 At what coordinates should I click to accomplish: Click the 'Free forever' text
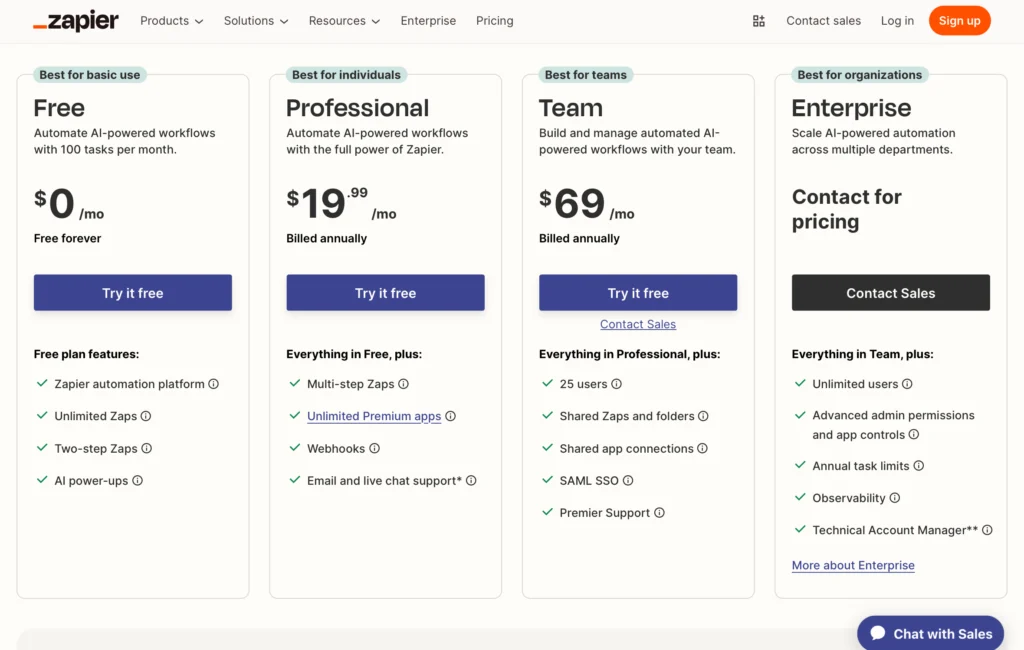[x=67, y=238]
